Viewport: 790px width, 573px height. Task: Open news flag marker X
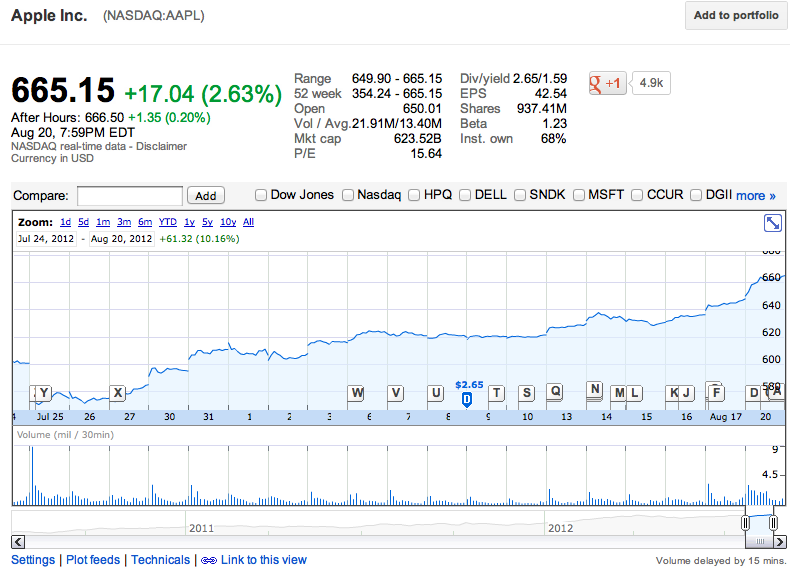point(117,392)
